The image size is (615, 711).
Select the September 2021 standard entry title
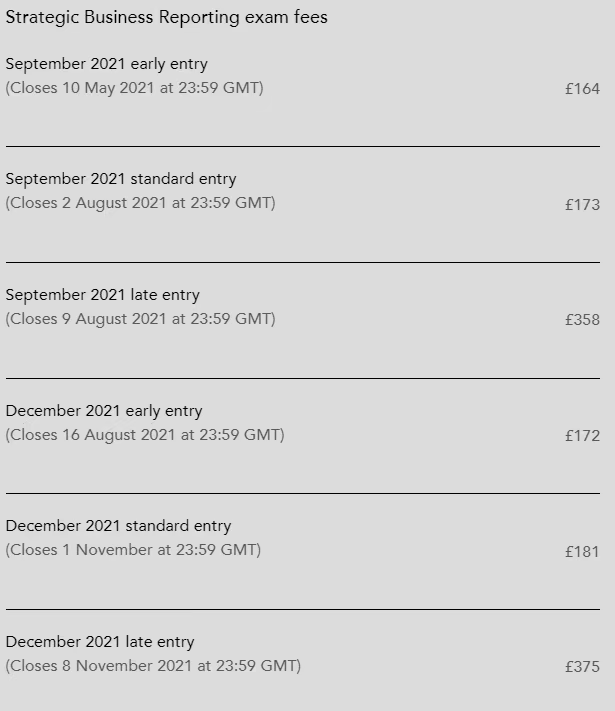[x=121, y=179]
